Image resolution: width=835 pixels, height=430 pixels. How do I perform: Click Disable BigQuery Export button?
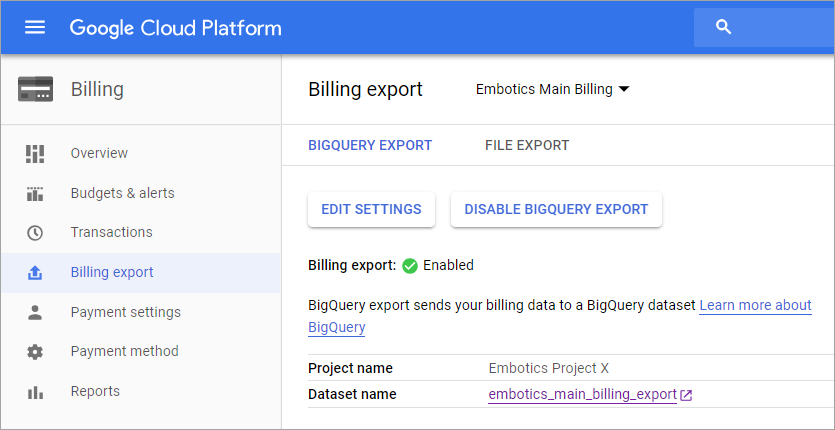click(x=556, y=209)
